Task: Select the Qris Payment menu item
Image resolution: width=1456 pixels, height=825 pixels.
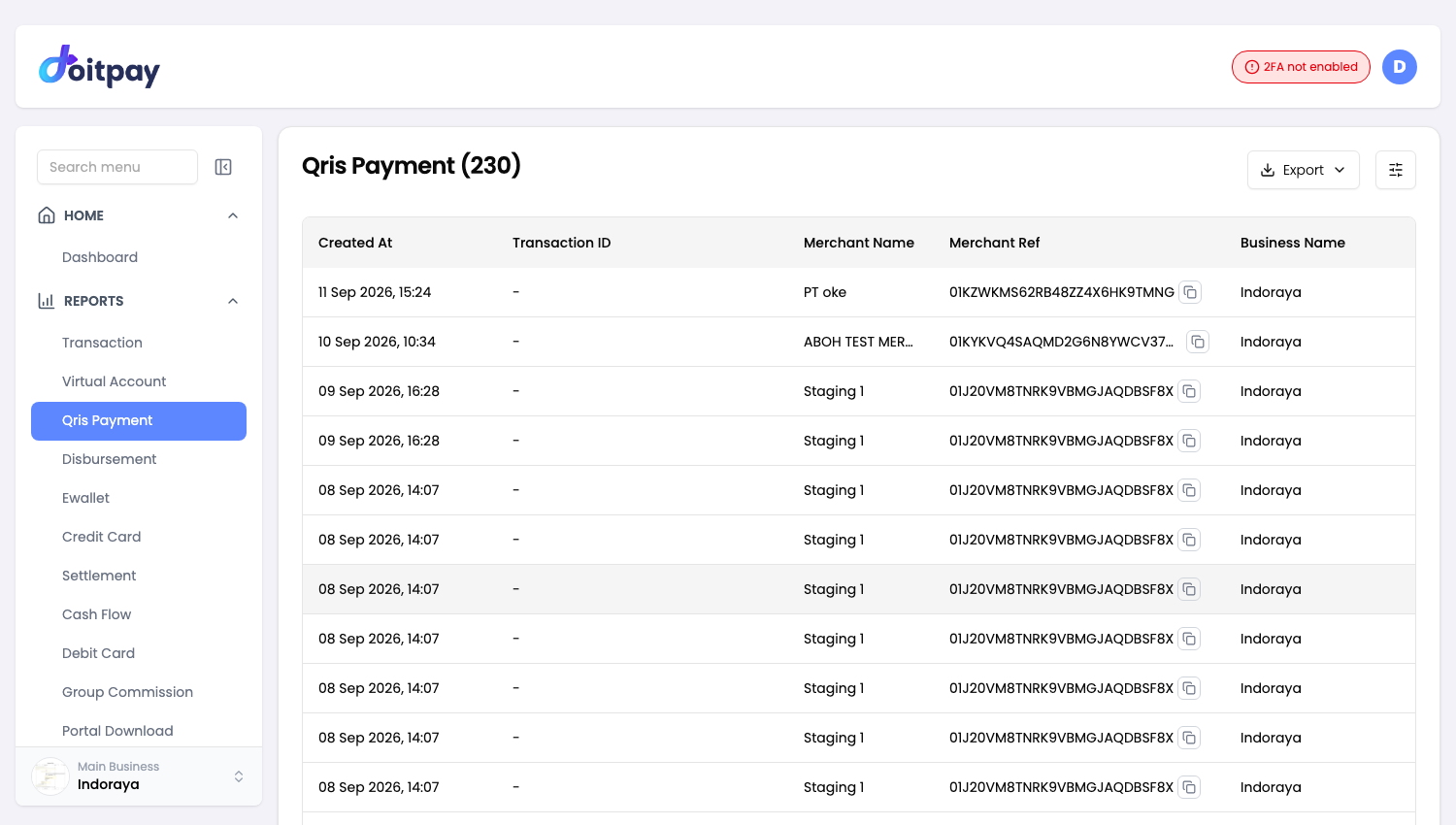Action: 139,420
